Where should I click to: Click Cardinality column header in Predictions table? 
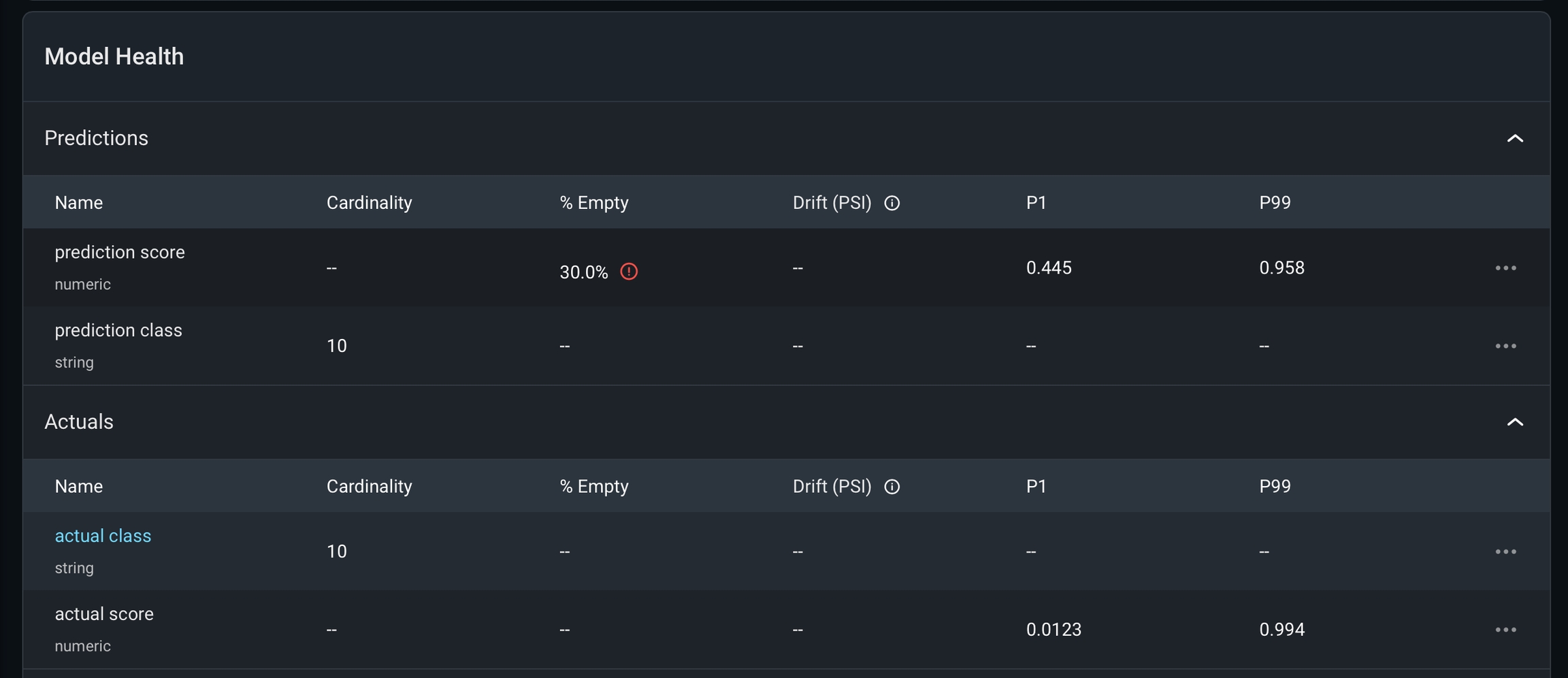[369, 203]
